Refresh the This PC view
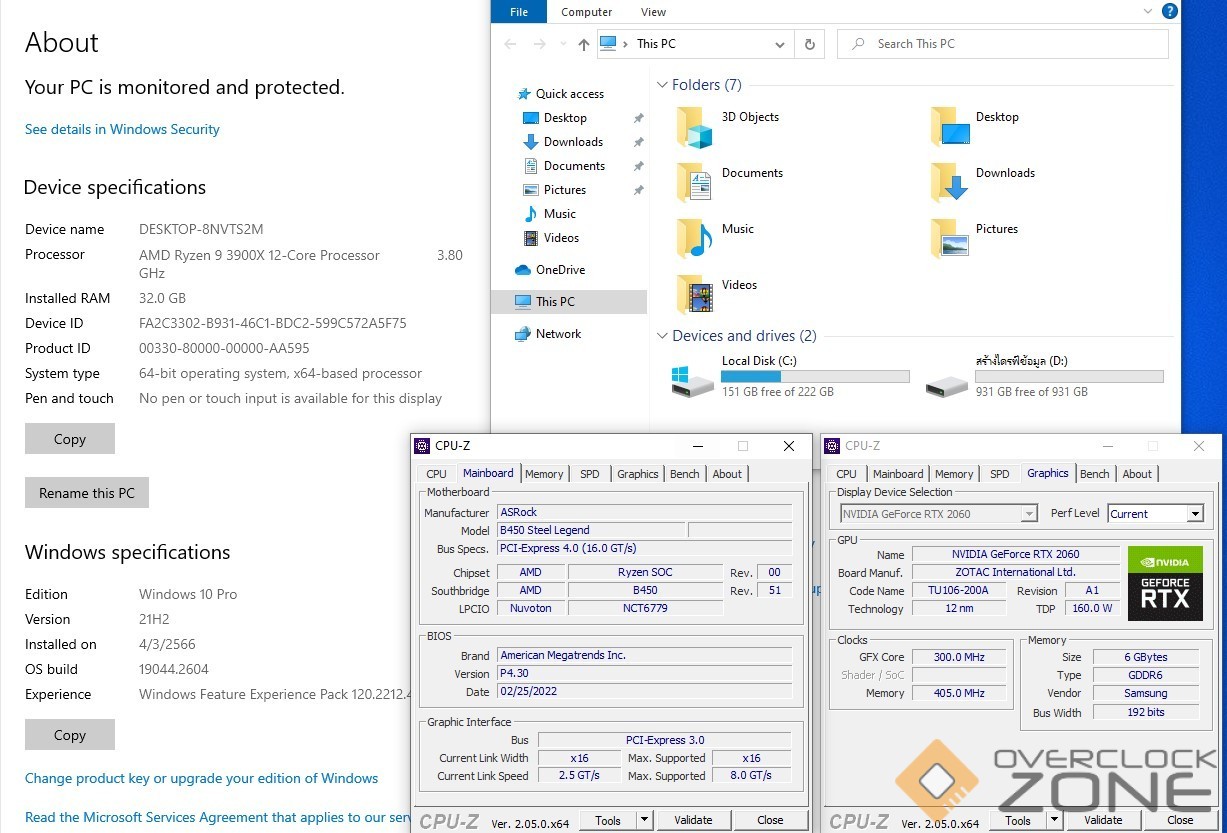Viewport: 1227px width, 833px height. point(809,44)
